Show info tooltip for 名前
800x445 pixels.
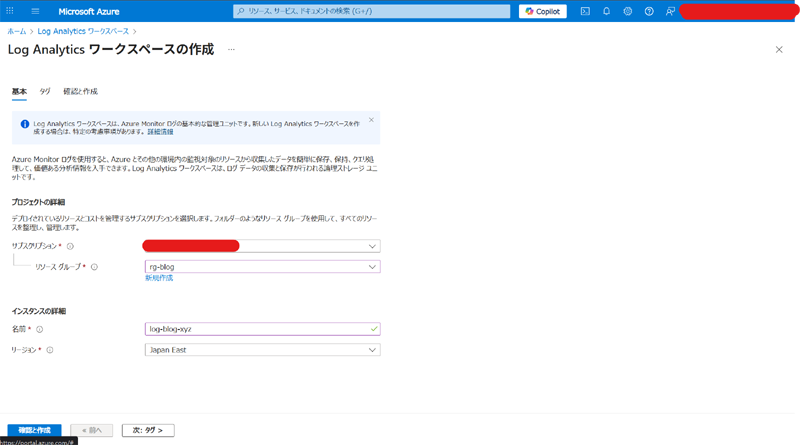point(40,329)
